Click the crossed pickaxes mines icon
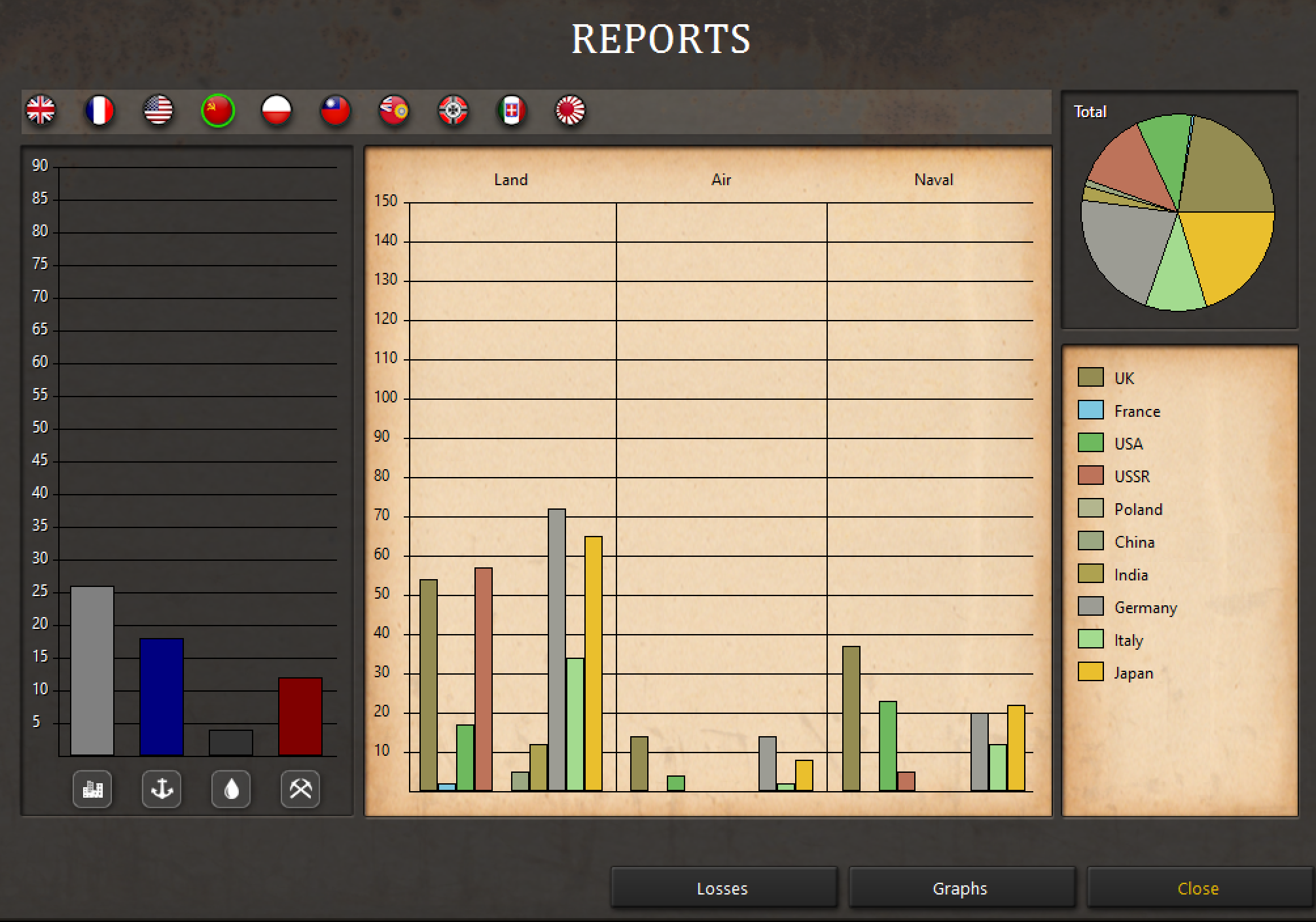The height and width of the screenshot is (922, 1316). click(x=300, y=789)
